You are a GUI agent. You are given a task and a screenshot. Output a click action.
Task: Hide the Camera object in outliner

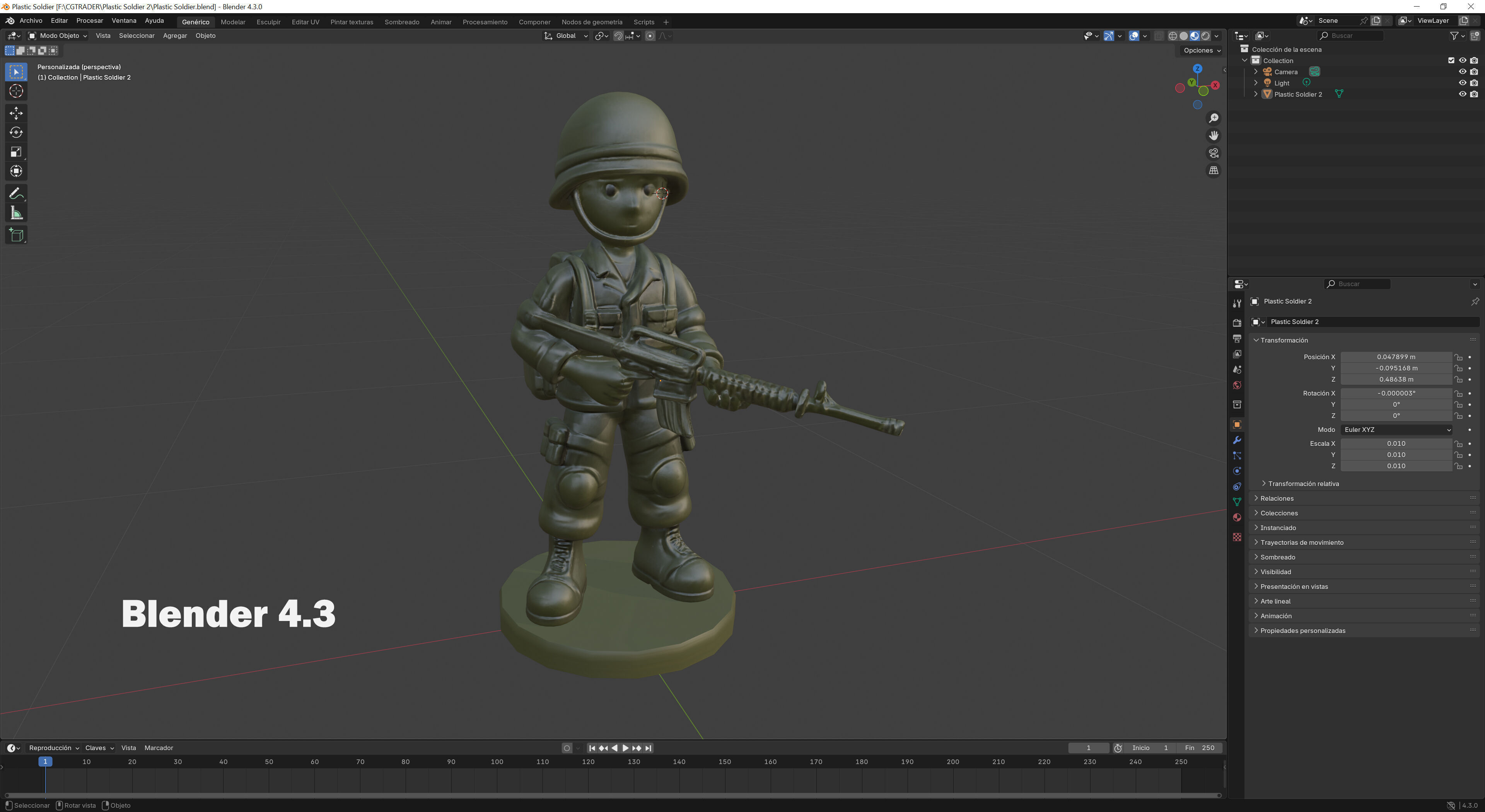[x=1462, y=72]
